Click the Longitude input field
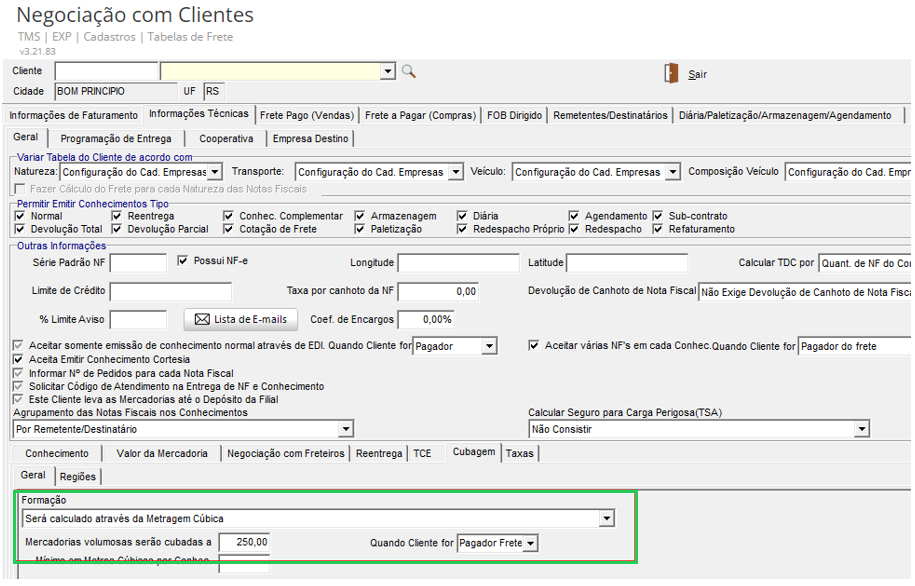This screenshot has height=586, width=915. click(459, 263)
